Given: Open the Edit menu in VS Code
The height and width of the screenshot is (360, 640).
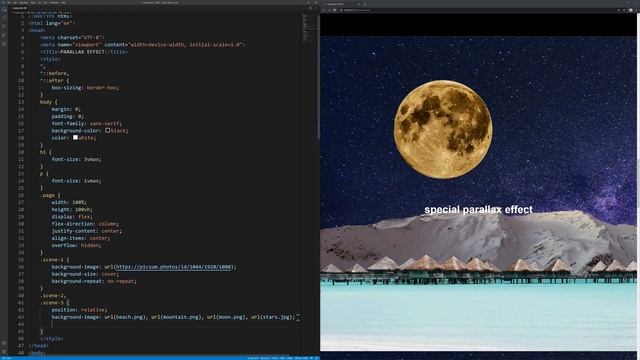Looking at the screenshot, I should click(15, 2).
